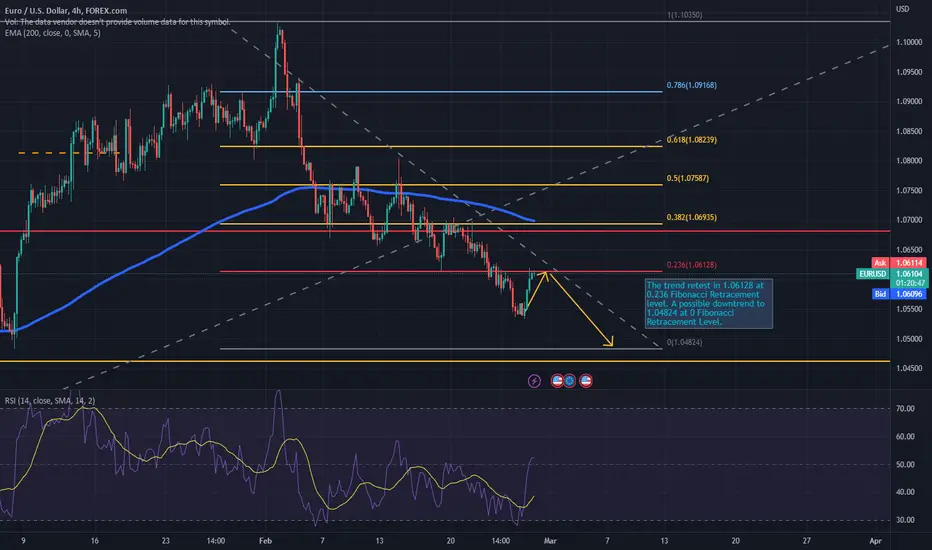The width and height of the screenshot is (932, 550).
Task: Select the RSI (14, close, SMA, 14, 2) legend
Action: [49, 401]
